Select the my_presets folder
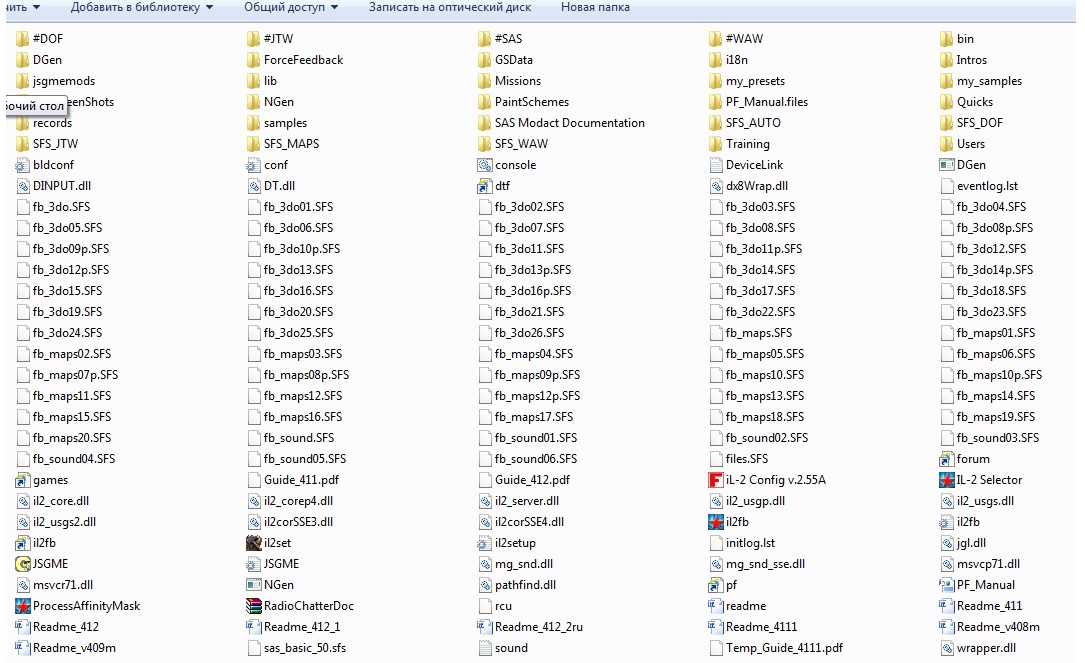The height and width of the screenshot is (663, 1085). [747, 81]
